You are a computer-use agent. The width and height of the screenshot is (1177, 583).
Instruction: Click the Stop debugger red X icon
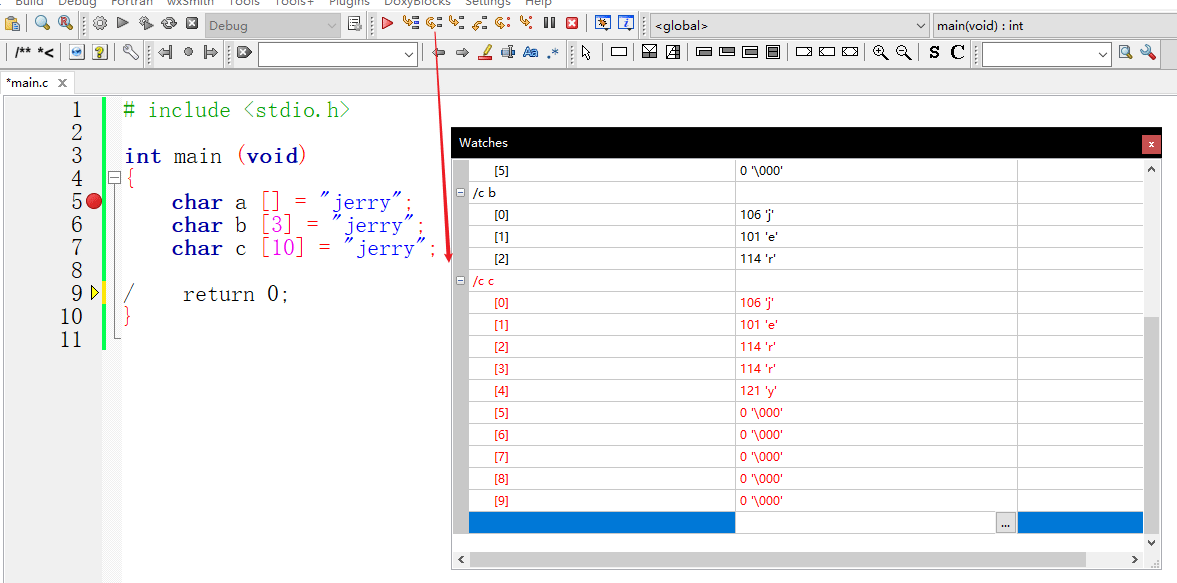click(x=572, y=23)
